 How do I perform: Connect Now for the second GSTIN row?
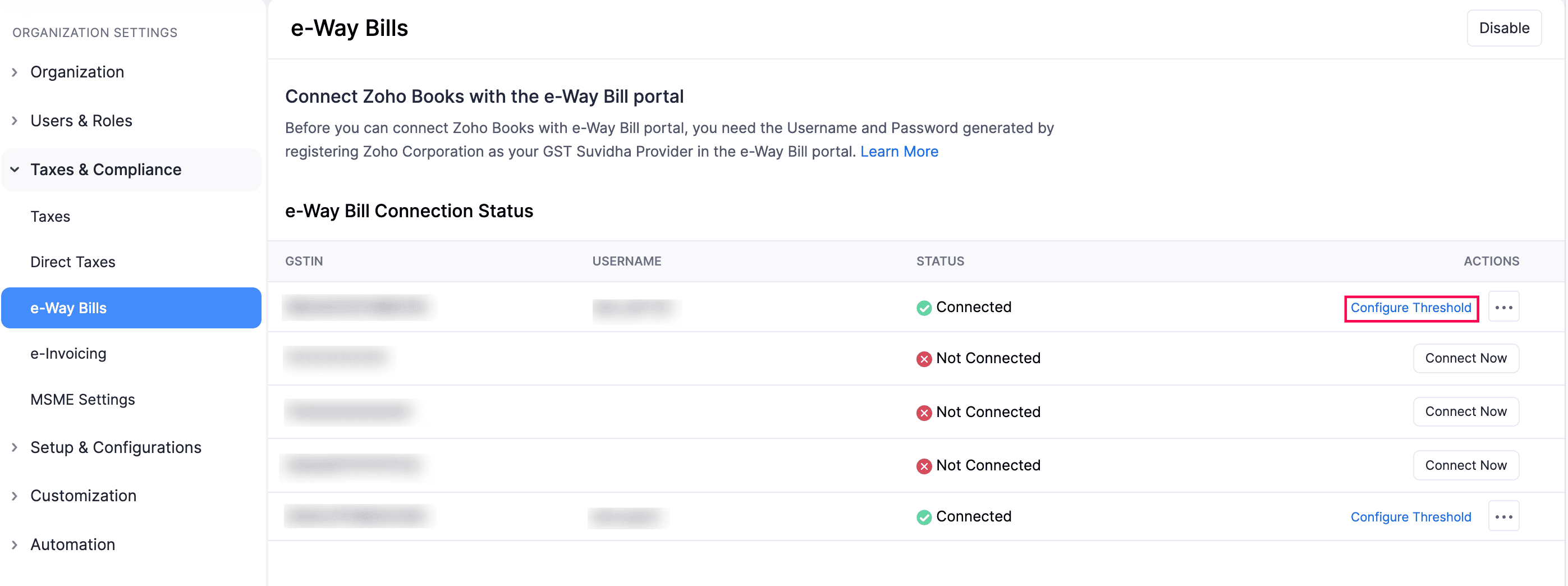click(1466, 359)
